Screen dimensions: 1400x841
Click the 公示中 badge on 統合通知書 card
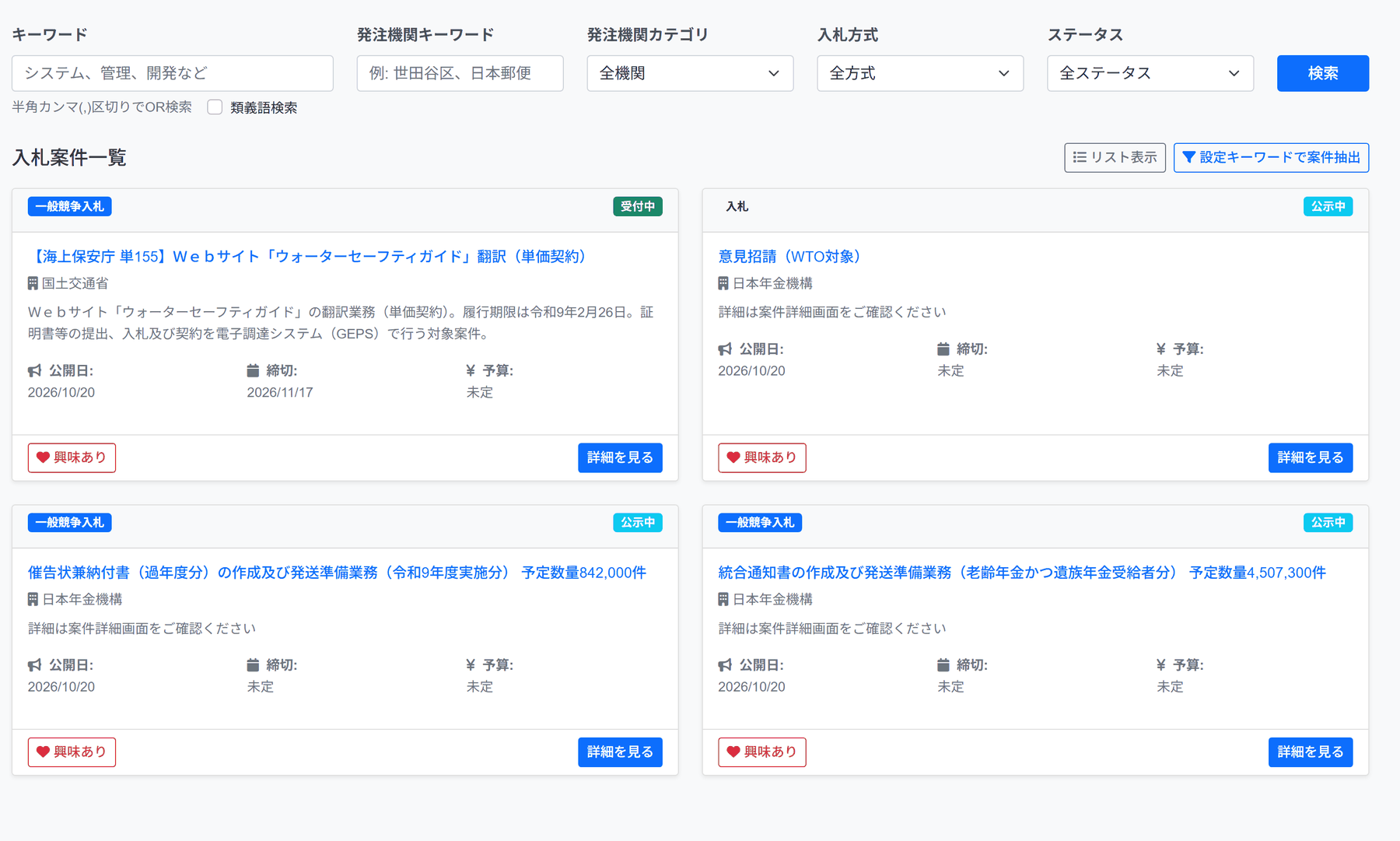pos(1328,523)
